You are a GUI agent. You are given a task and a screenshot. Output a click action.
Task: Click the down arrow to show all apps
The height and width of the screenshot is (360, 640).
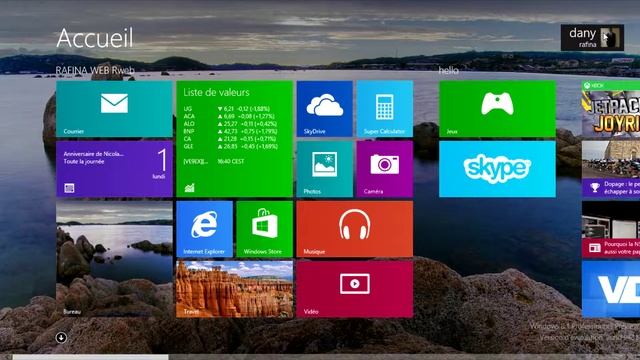point(61,338)
